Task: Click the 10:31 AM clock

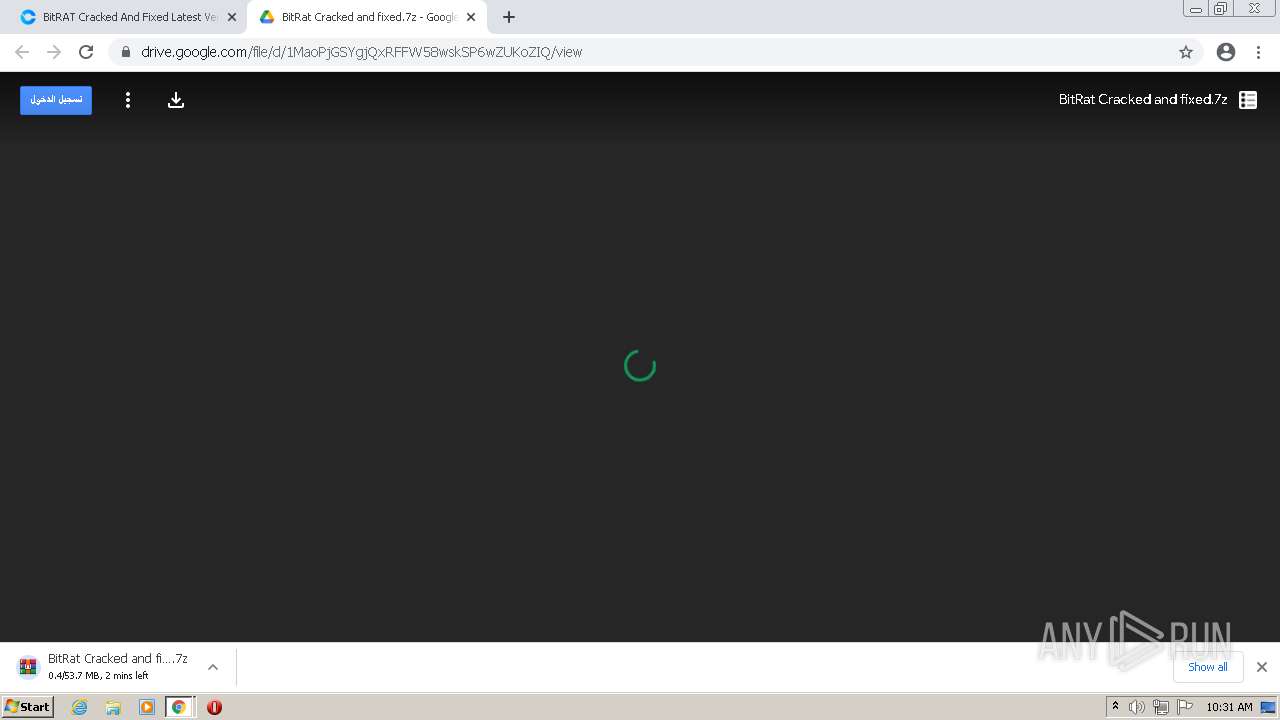Action: point(1229,707)
